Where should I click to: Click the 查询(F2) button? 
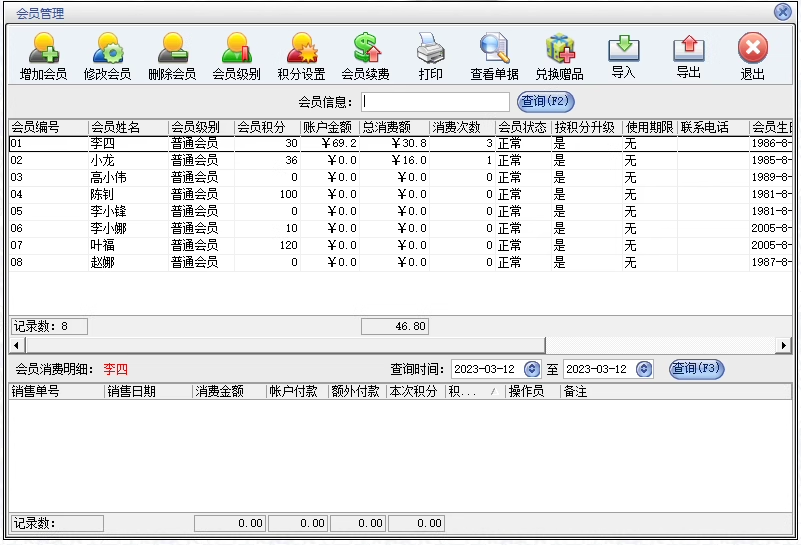(546, 101)
